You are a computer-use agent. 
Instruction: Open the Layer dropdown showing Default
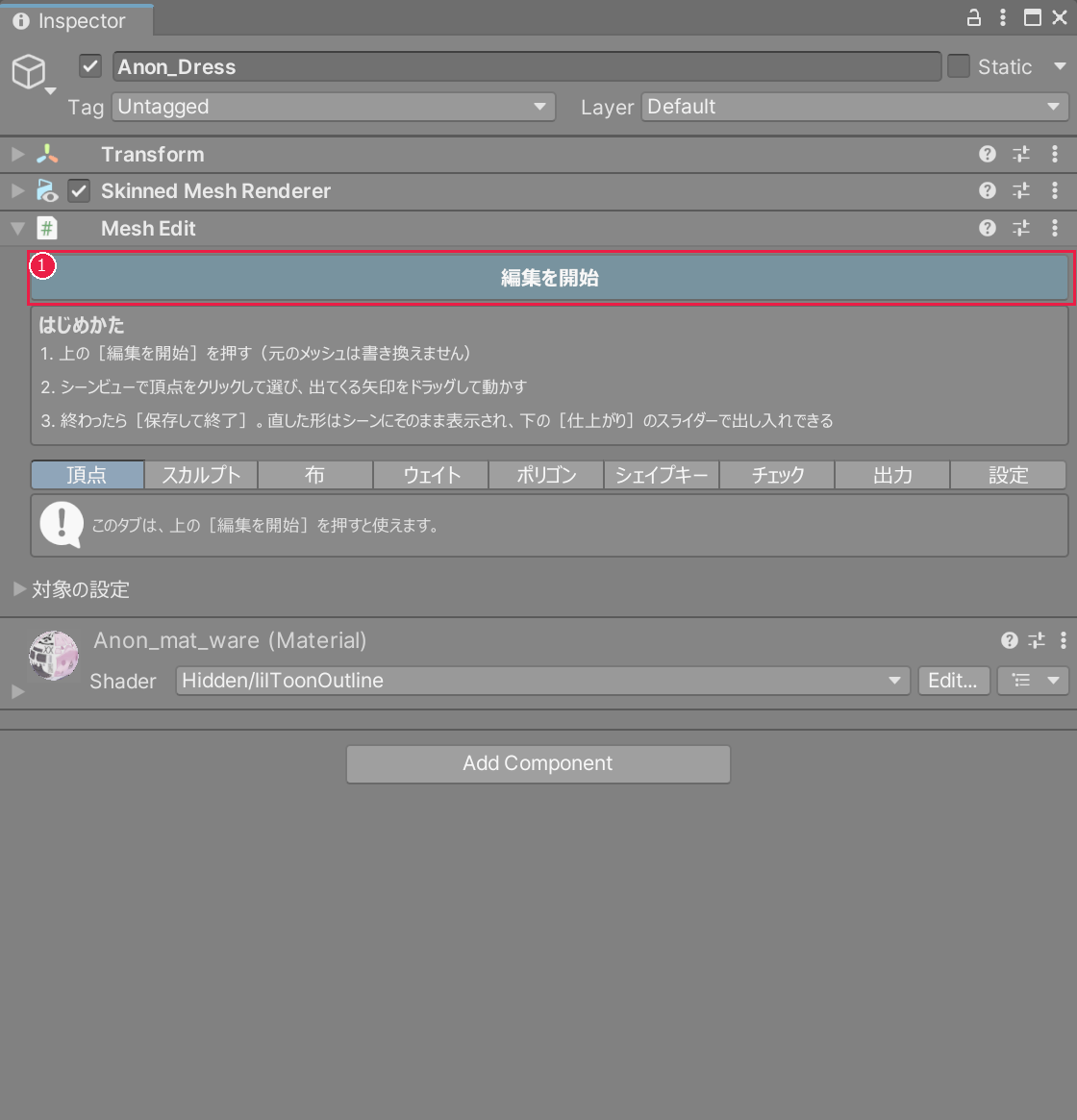855,107
